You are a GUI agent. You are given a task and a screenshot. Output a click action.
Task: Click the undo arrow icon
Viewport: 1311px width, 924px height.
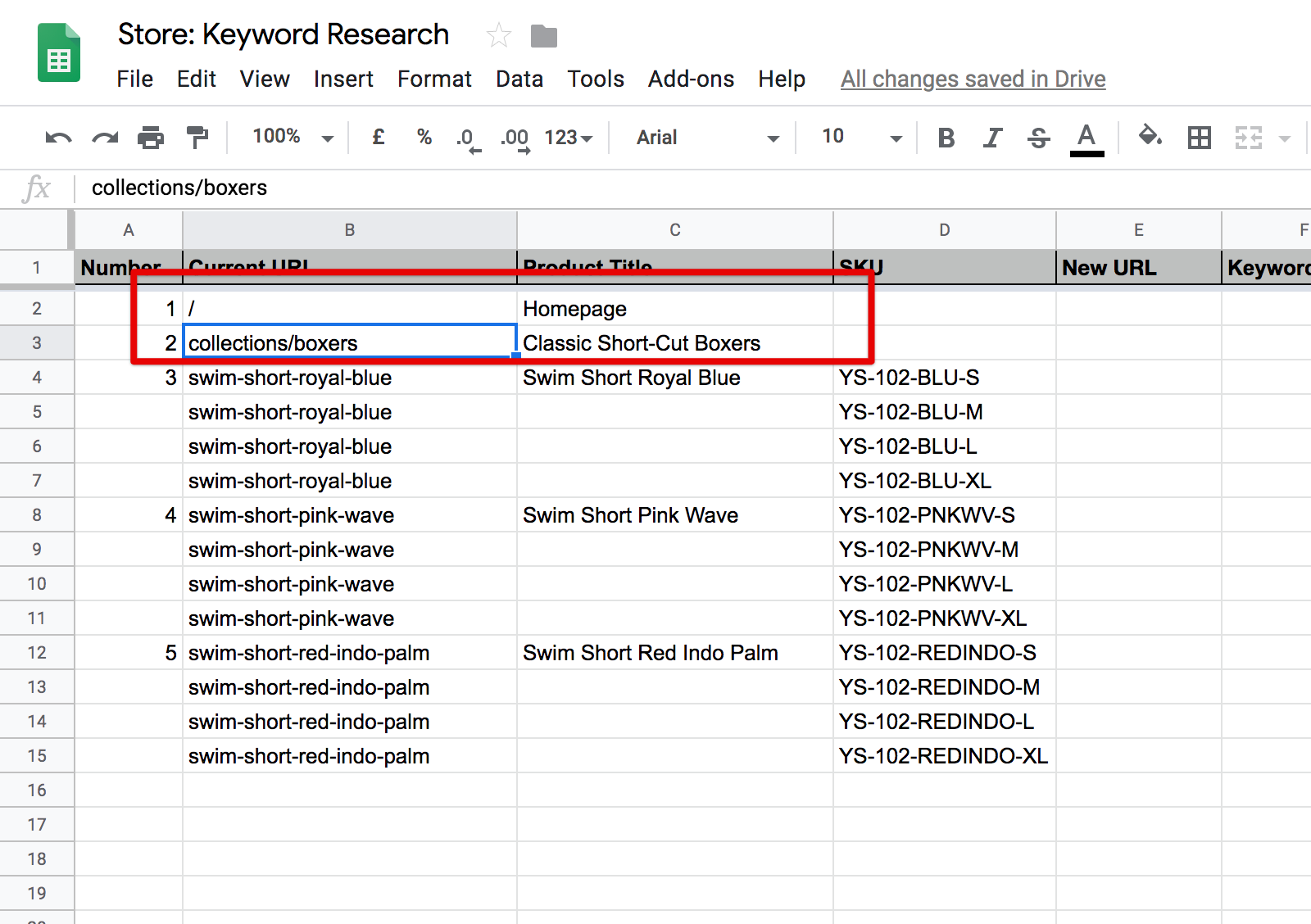click(57, 138)
